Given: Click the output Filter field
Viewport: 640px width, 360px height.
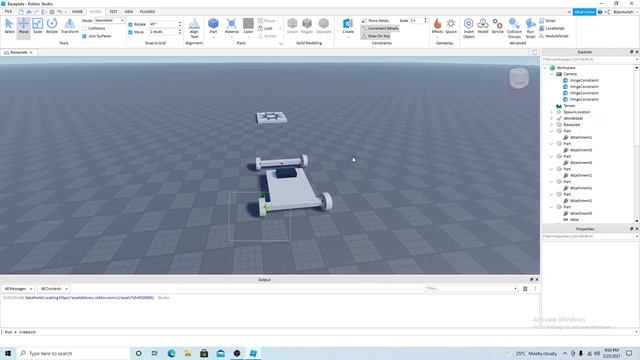Looking at the screenshot, I should click(471, 289).
